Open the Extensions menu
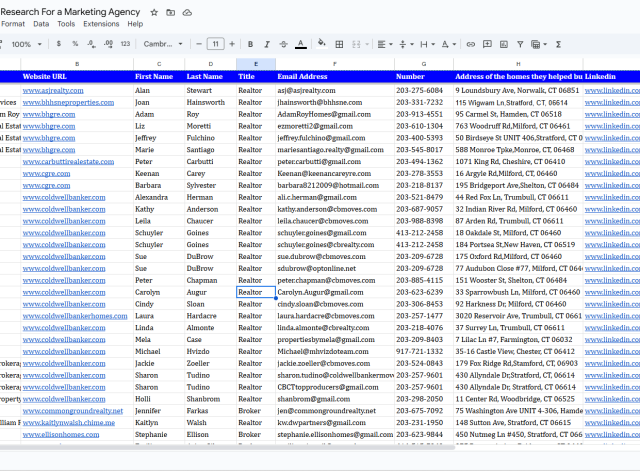640x471 pixels. [101, 24]
